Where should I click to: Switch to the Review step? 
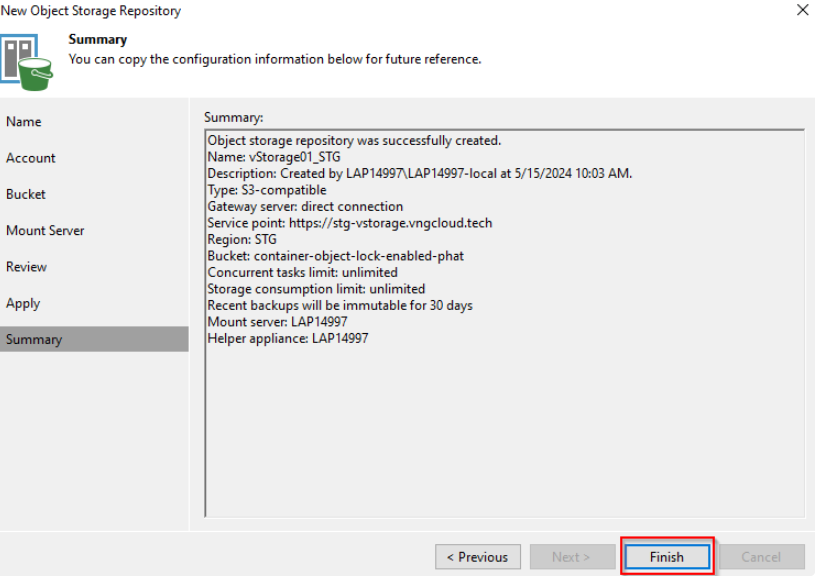27,267
